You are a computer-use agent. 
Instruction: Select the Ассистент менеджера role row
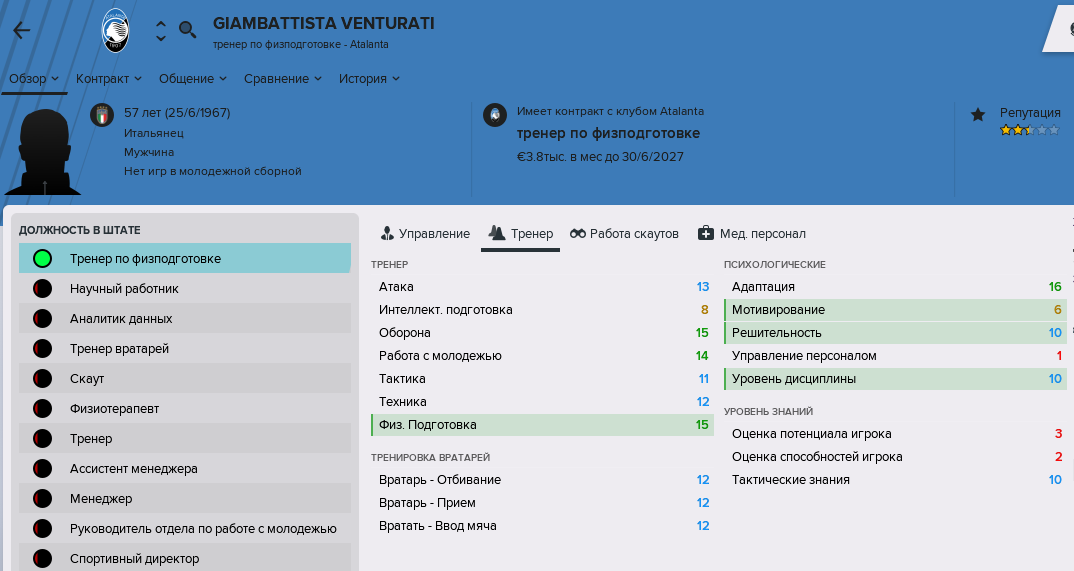185,469
